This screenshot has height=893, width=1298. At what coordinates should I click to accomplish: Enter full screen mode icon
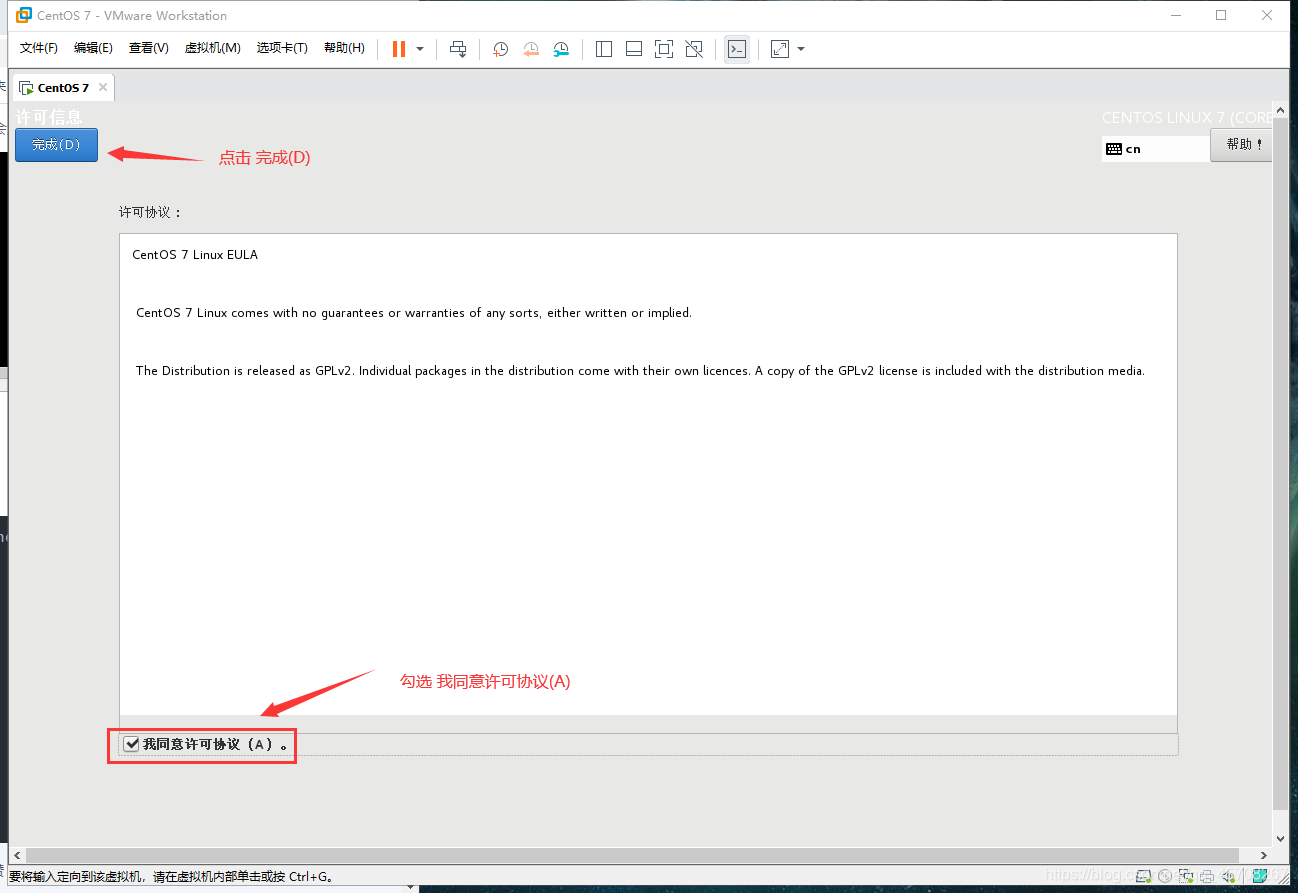tap(664, 49)
